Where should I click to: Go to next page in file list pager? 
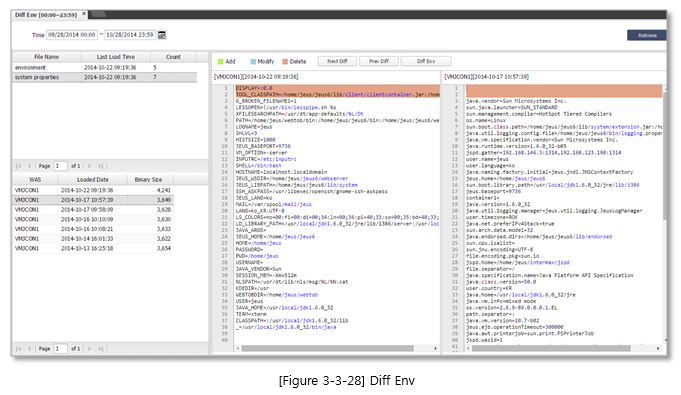89,166
